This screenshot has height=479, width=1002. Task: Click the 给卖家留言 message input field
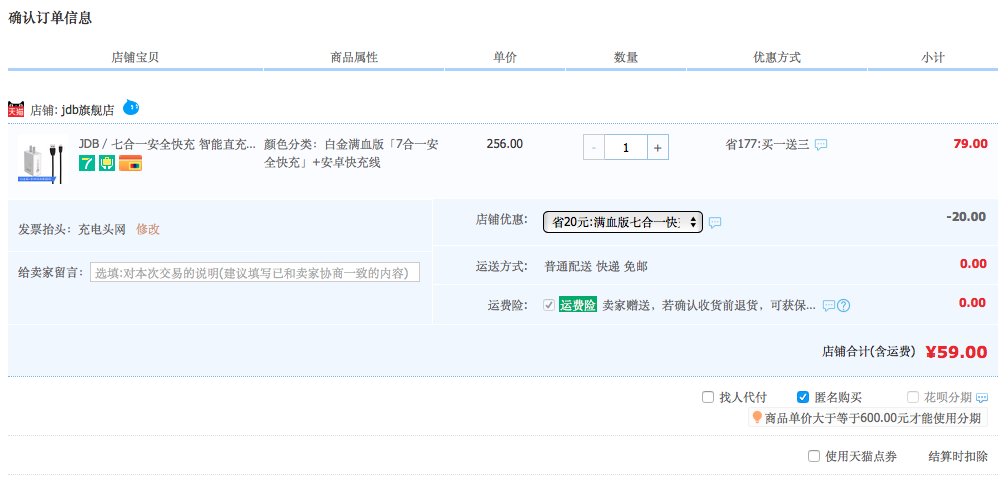tap(255, 273)
